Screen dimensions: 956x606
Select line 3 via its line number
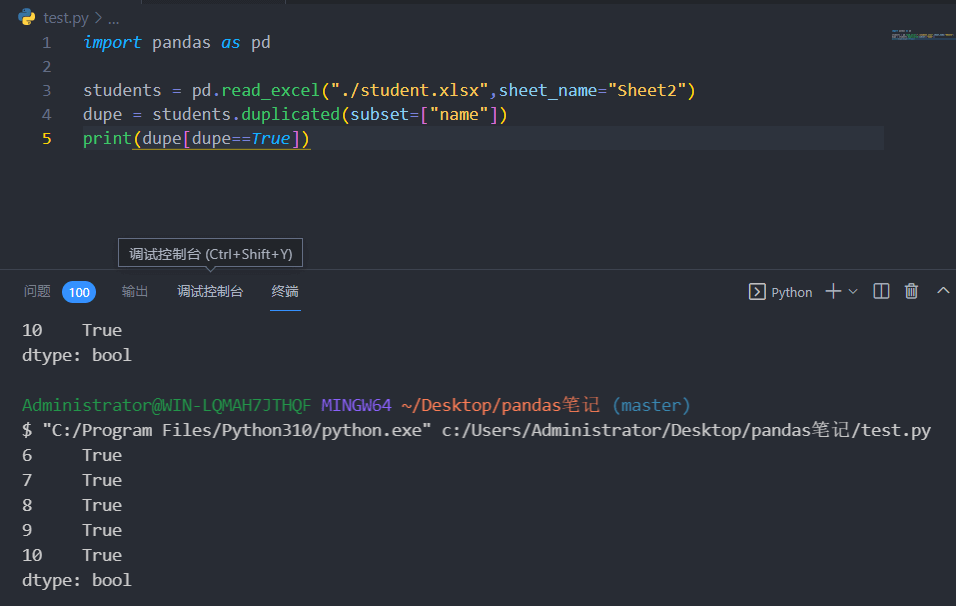coord(46,91)
